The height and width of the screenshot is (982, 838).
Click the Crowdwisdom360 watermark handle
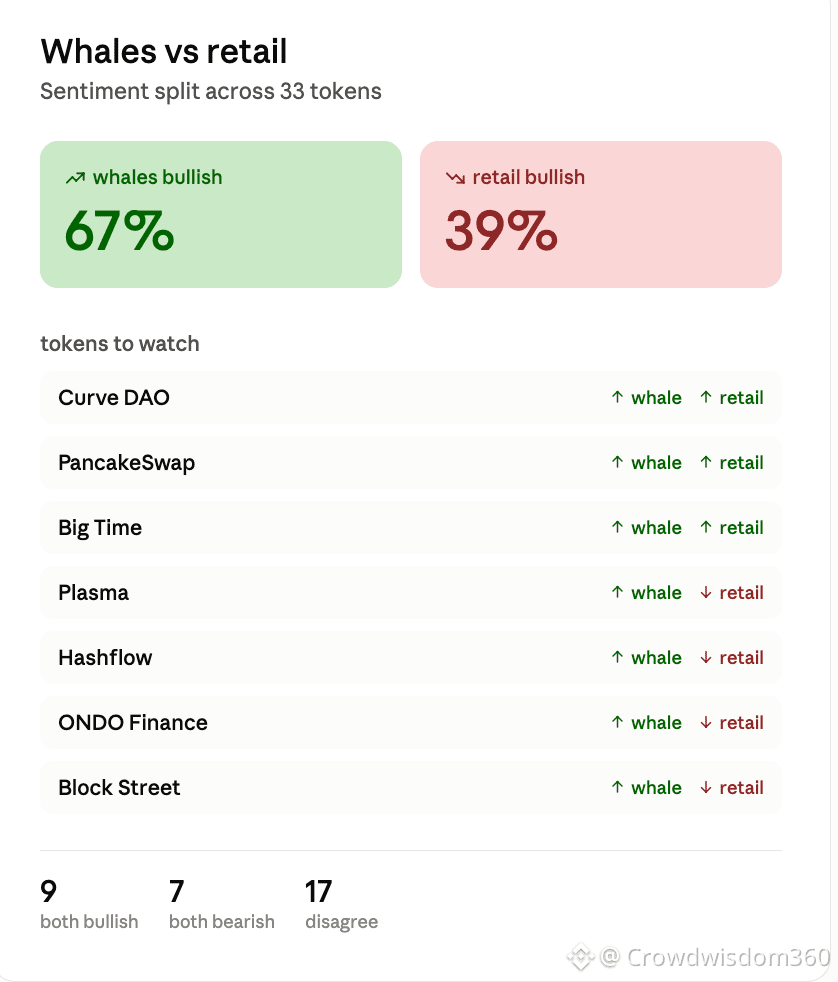(715, 957)
